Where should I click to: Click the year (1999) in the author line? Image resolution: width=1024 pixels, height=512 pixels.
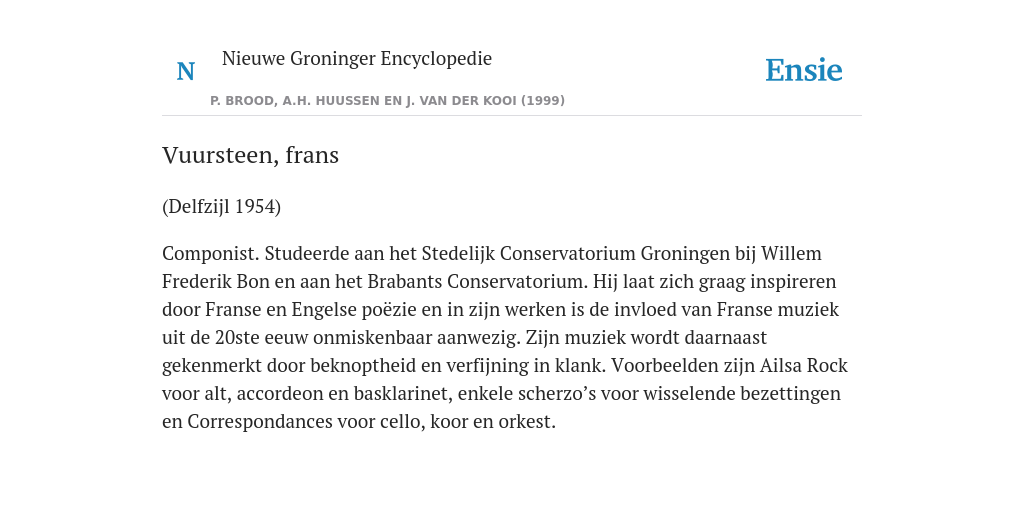pyautogui.click(x=543, y=101)
